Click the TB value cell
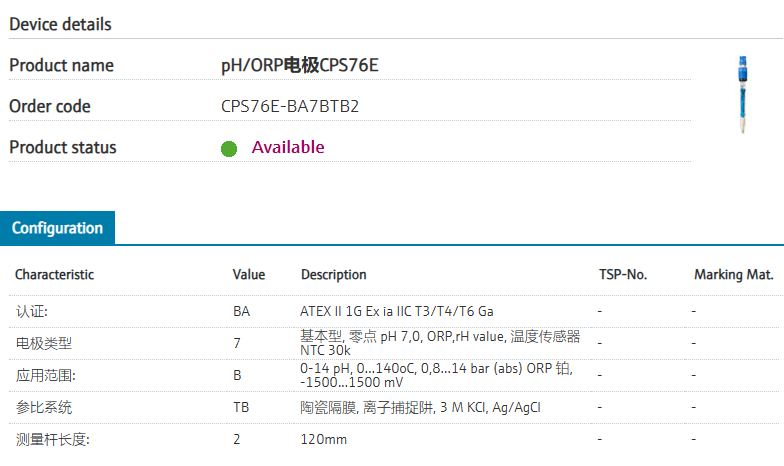 [241, 408]
